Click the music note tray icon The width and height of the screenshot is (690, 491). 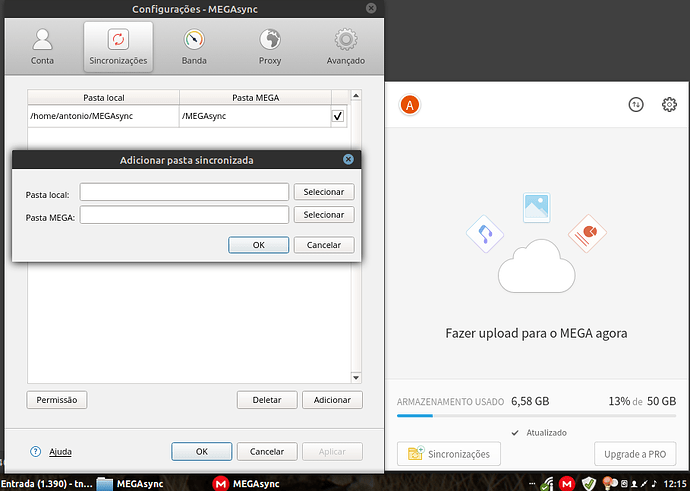654,484
